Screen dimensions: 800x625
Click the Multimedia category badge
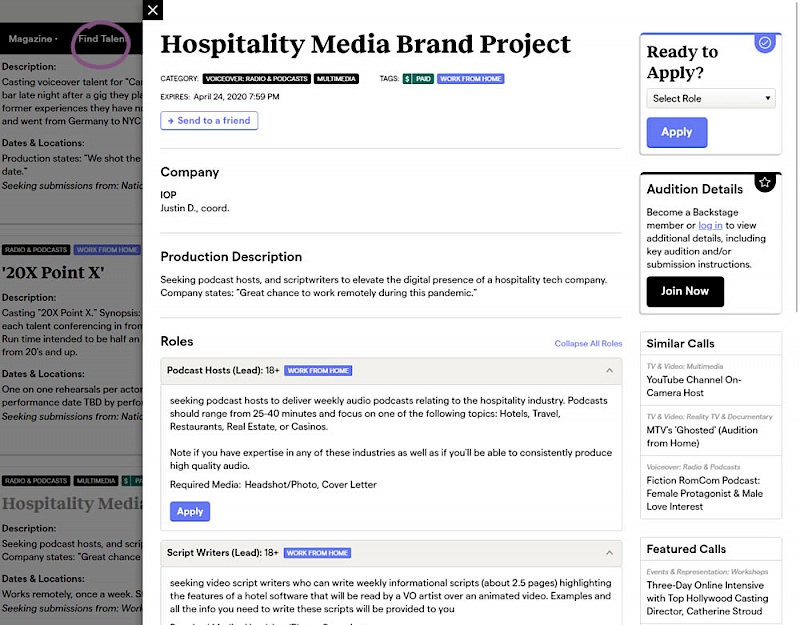[336, 78]
